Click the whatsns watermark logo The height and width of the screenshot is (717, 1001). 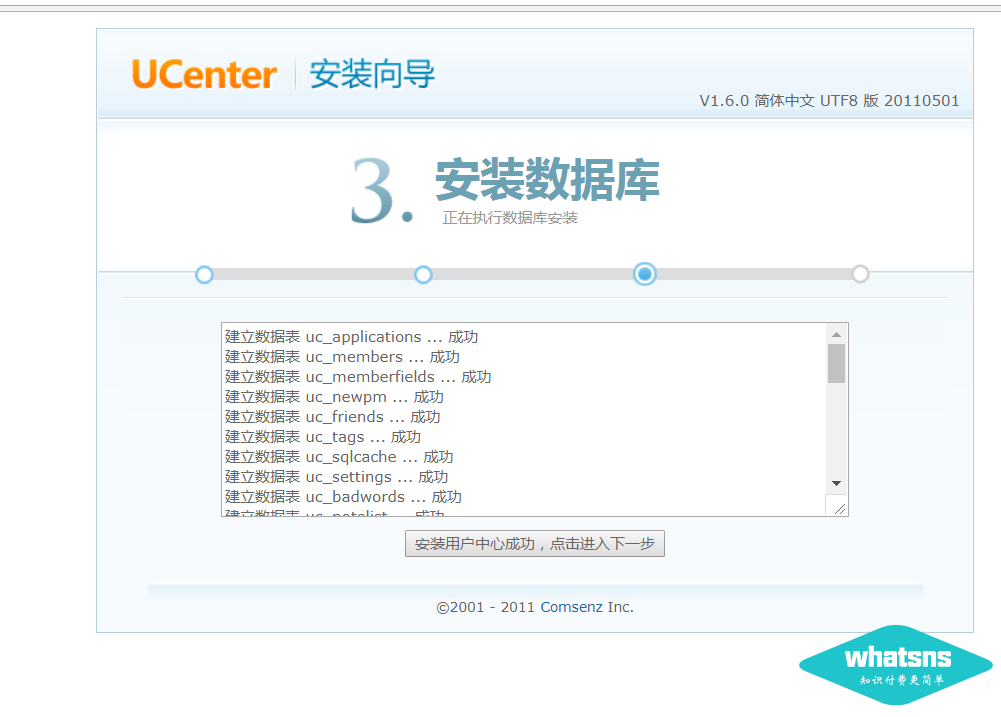click(896, 665)
